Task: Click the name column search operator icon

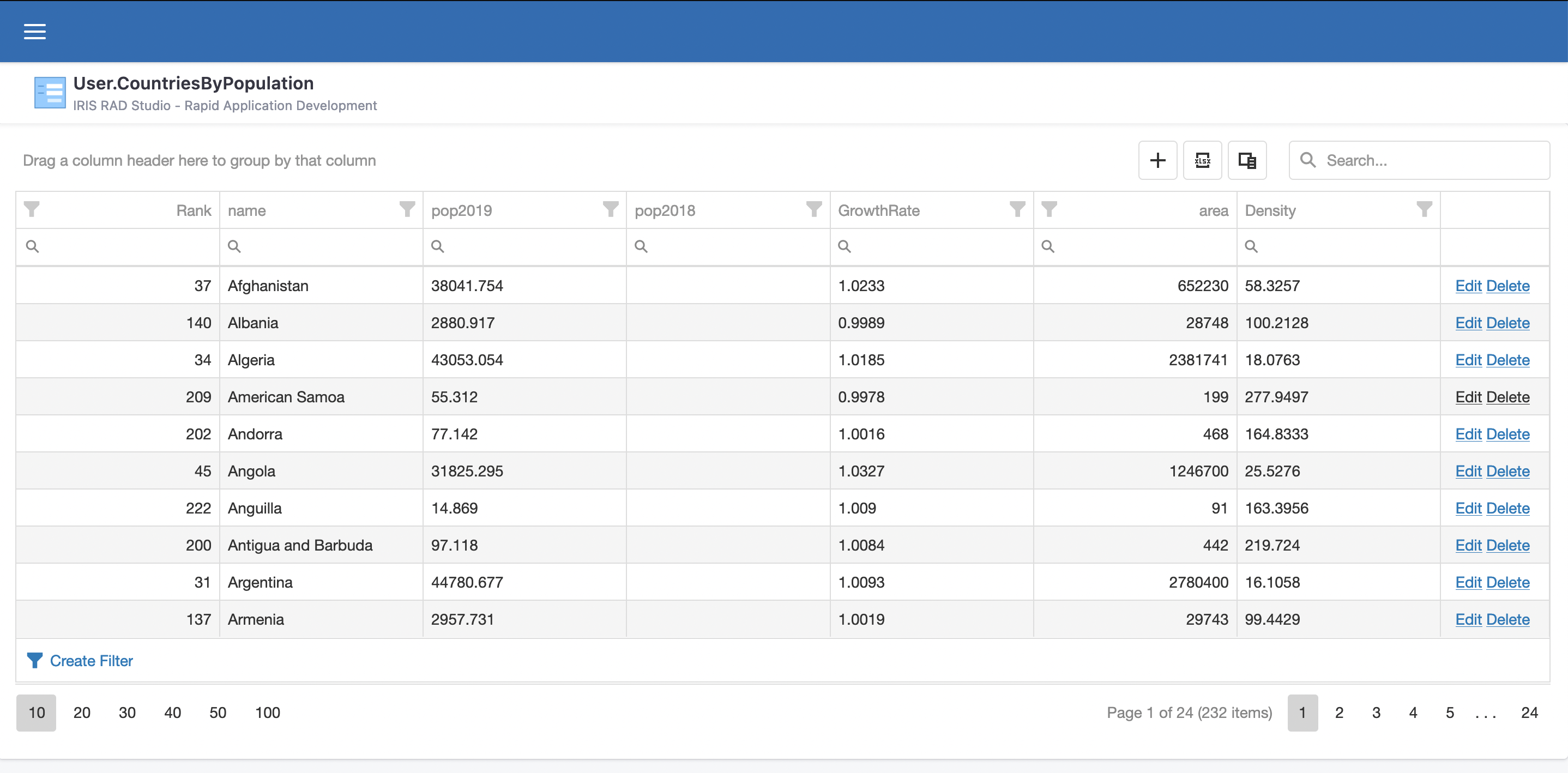Action: [x=234, y=246]
